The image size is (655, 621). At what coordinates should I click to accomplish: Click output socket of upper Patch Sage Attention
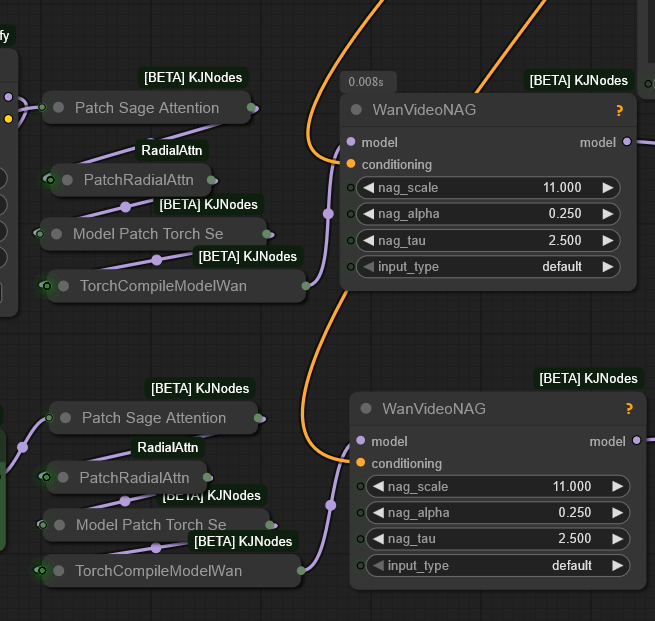251,108
